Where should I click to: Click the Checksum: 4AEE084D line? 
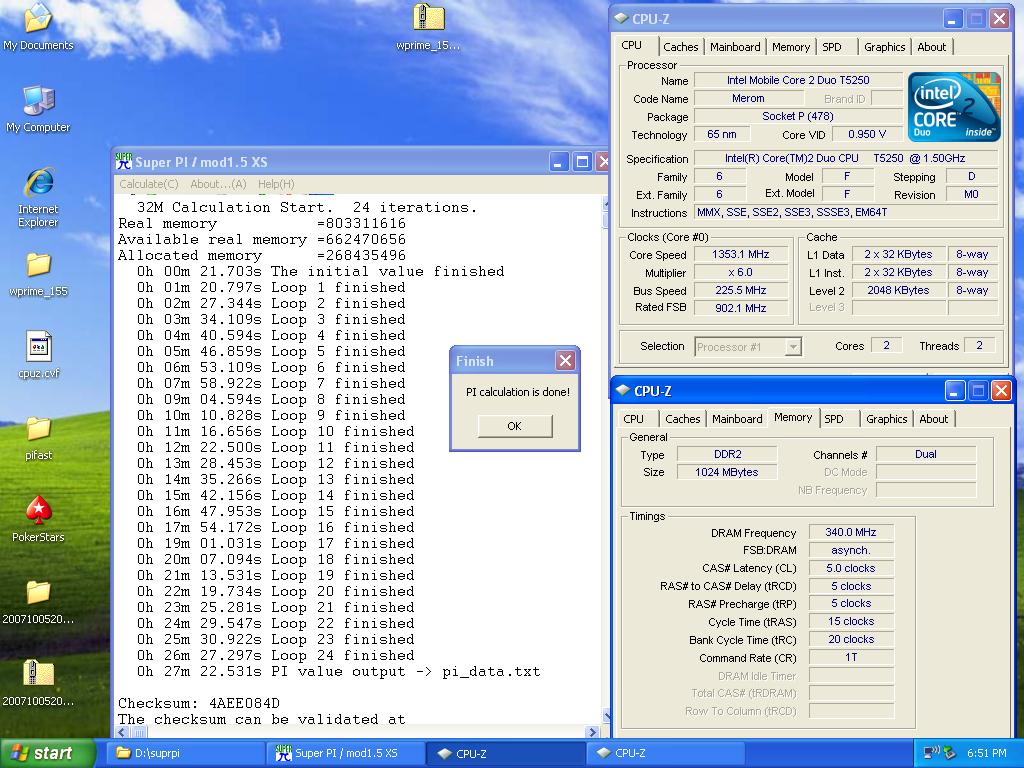tap(199, 703)
